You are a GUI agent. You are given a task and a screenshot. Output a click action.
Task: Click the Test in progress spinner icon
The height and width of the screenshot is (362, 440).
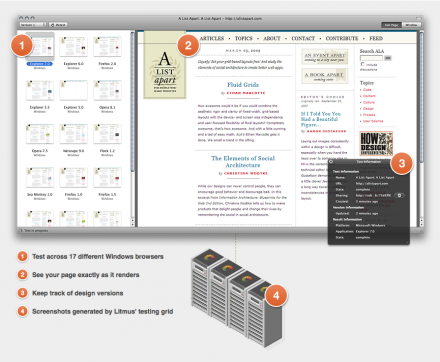click(21, 230)
